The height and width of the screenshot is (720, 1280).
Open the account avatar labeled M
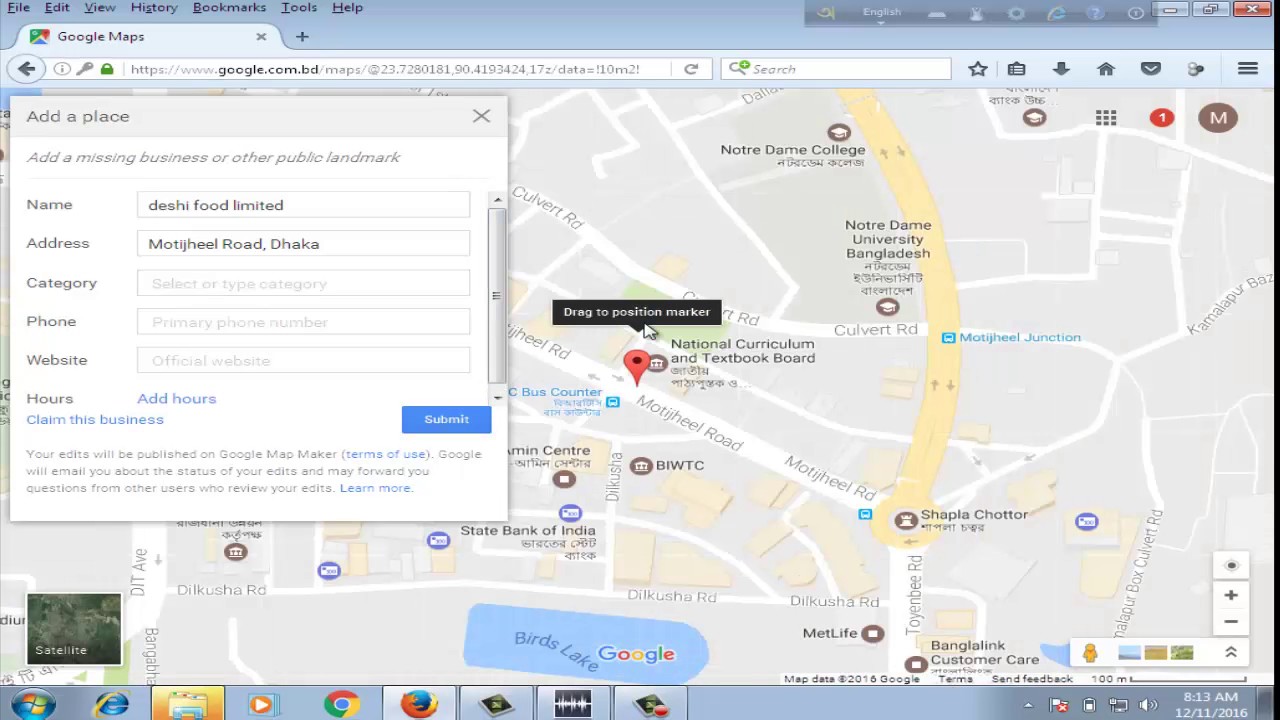[x=1218, y=118]
